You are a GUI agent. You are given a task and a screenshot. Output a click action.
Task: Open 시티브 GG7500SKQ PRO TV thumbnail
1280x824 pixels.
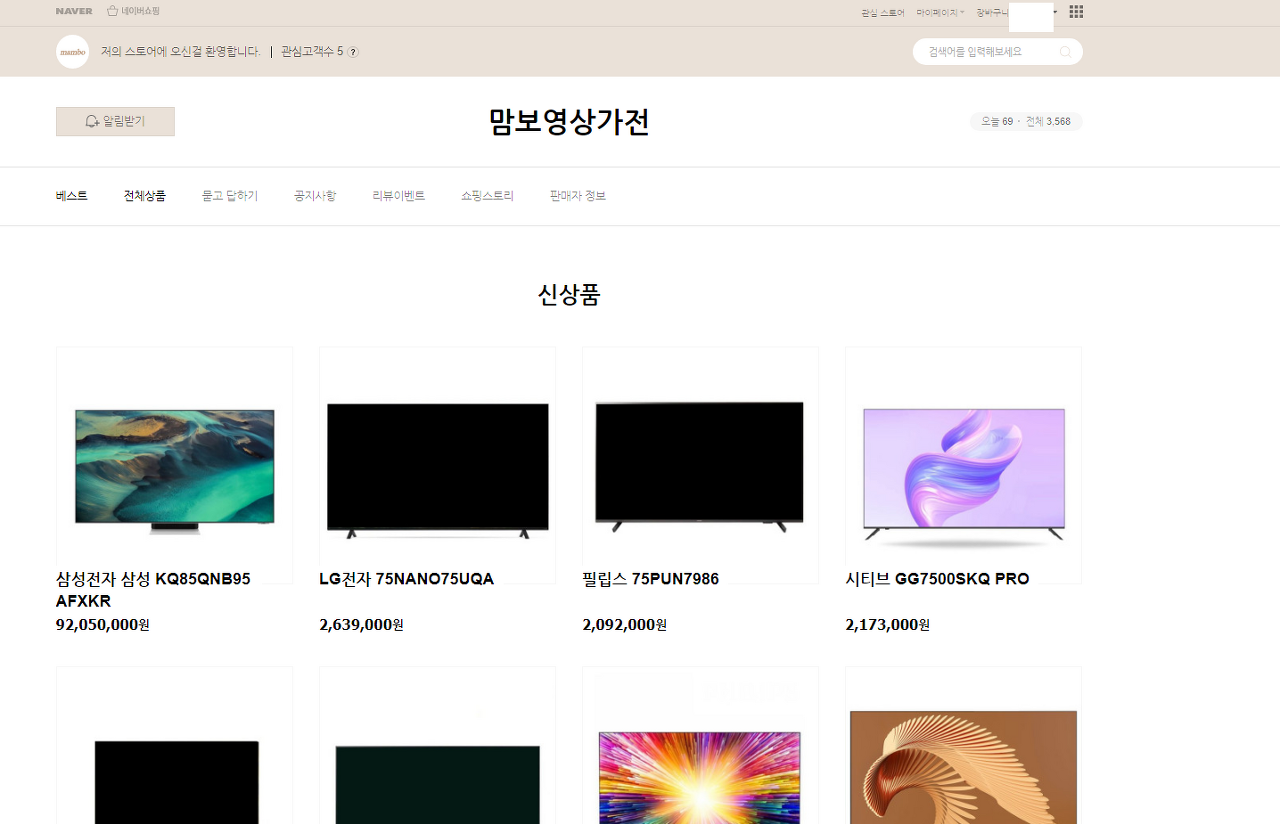963,465
